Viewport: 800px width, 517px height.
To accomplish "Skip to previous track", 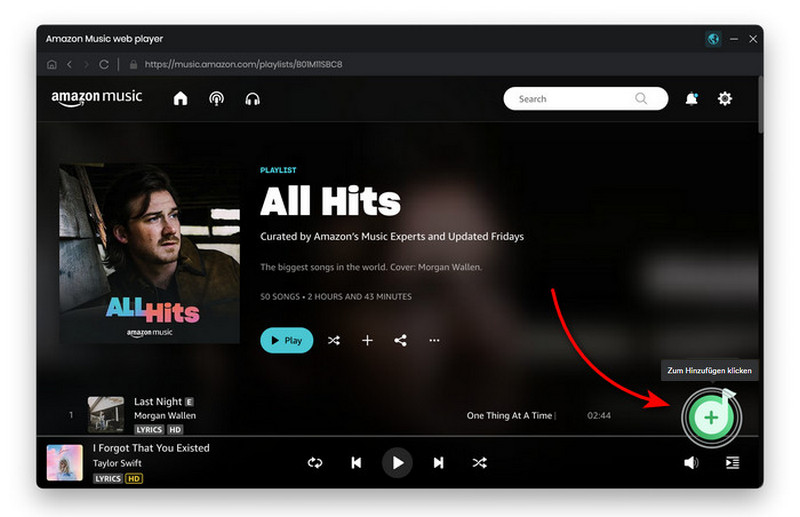I will (x=356, y=463).
